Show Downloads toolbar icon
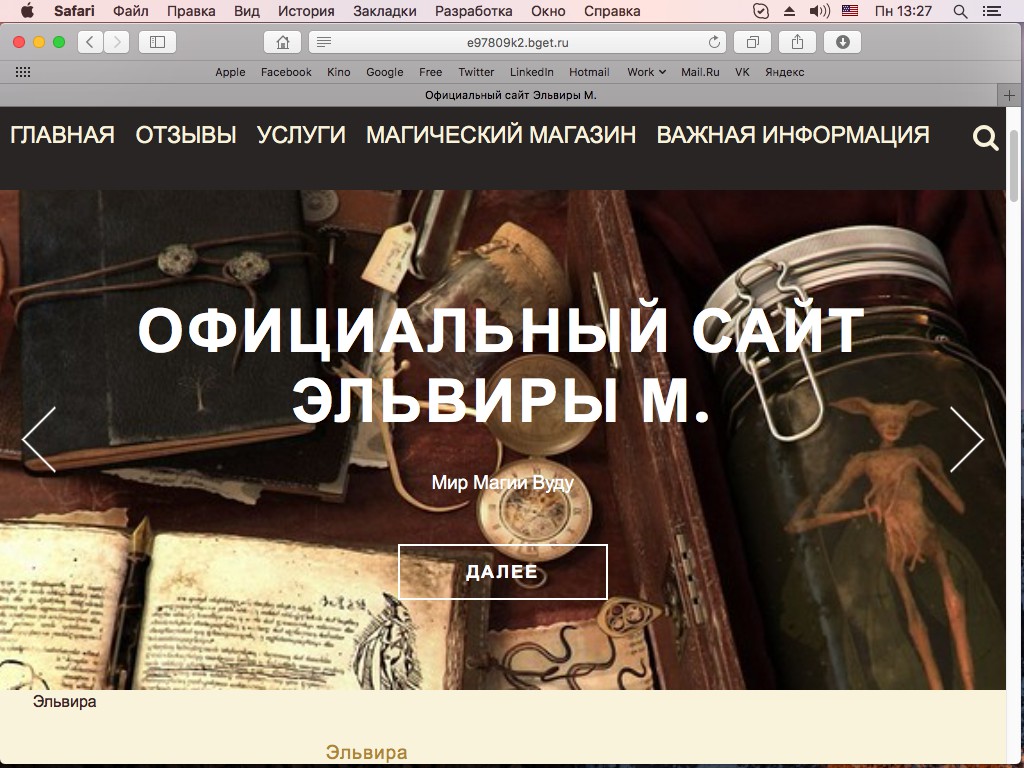The height and width of the screenshot is (768, 1024). [842, 42]
